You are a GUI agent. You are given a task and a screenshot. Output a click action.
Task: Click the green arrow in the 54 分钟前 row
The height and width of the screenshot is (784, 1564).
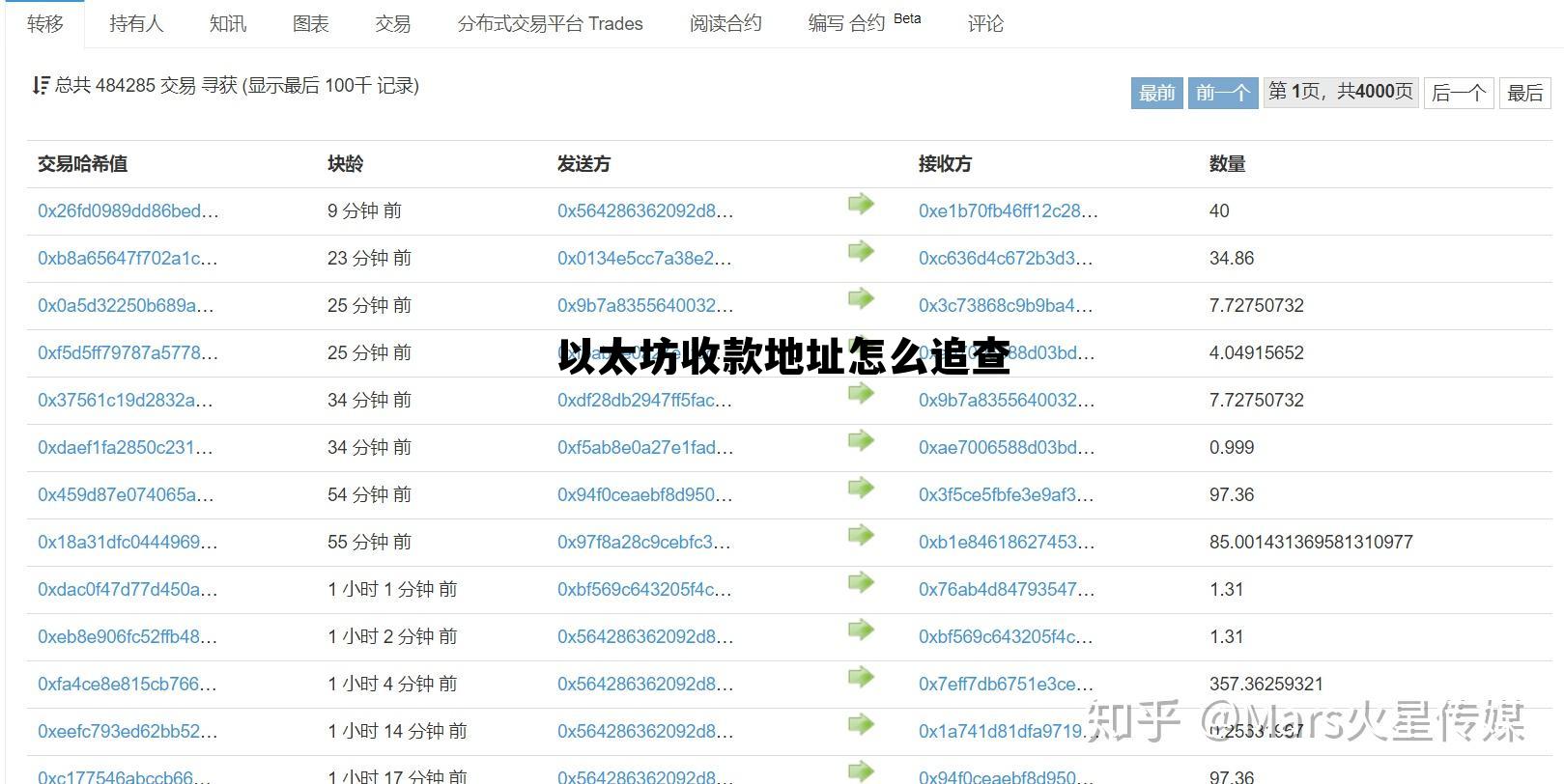click(x=860, y=488)
